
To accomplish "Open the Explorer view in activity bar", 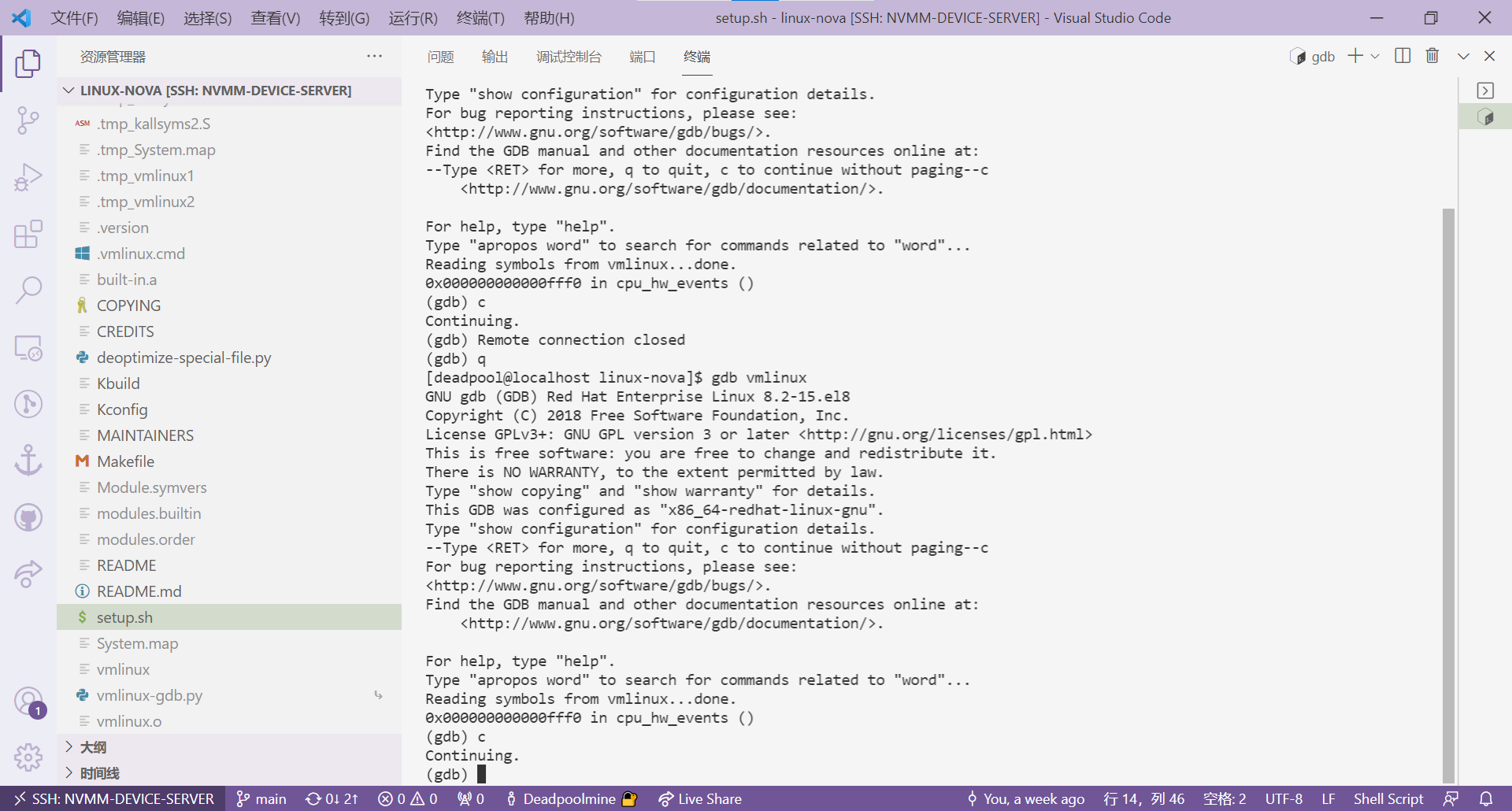I will (28, 63).
